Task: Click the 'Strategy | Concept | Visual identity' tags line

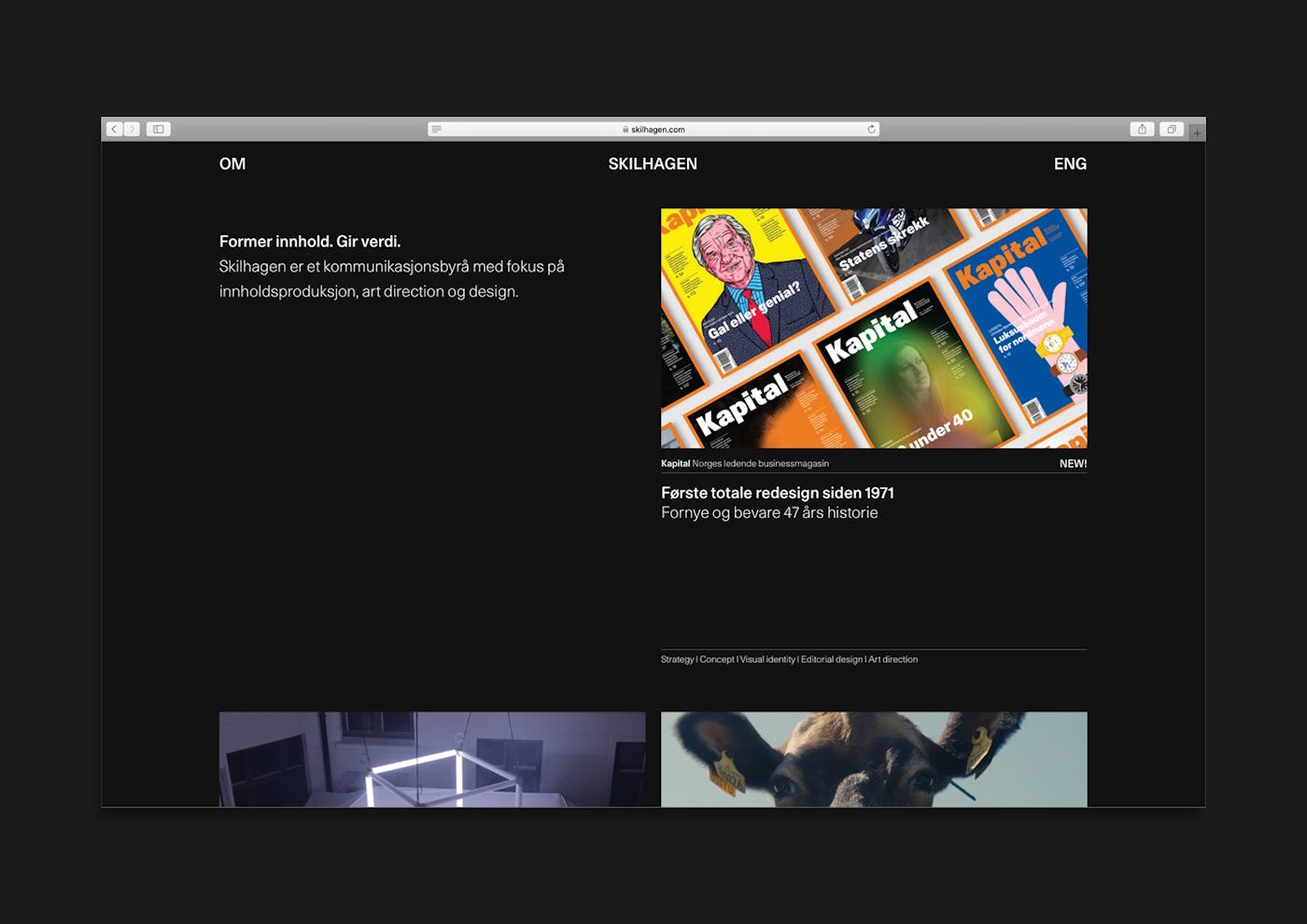Action: click(x=789, y=659)
